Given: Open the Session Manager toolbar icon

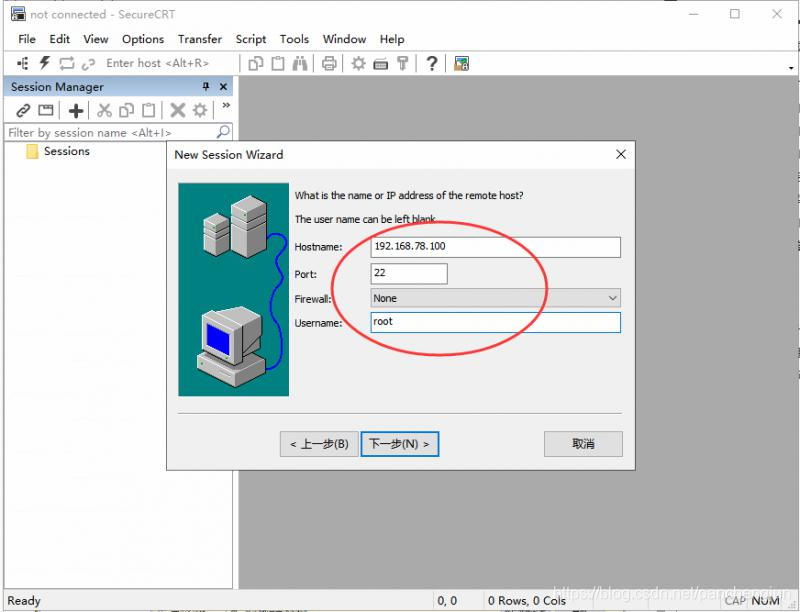Looking at the screenshot, I should pyautogui.click(x=22, y=63).
